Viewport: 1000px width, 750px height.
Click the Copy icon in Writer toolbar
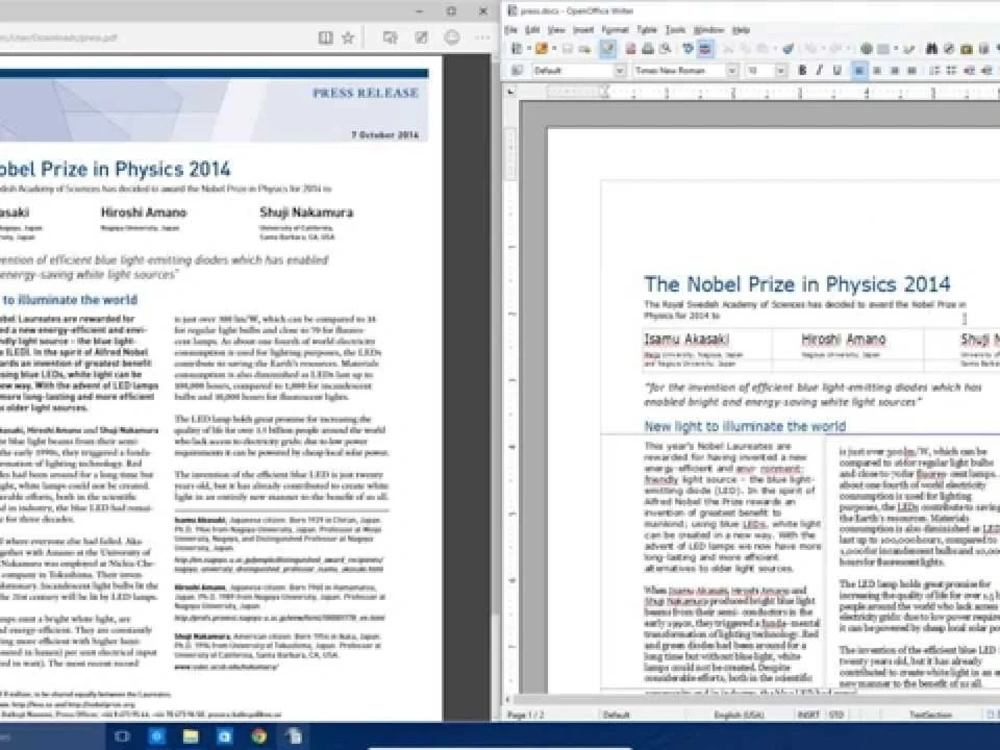[x=746, y=49]
